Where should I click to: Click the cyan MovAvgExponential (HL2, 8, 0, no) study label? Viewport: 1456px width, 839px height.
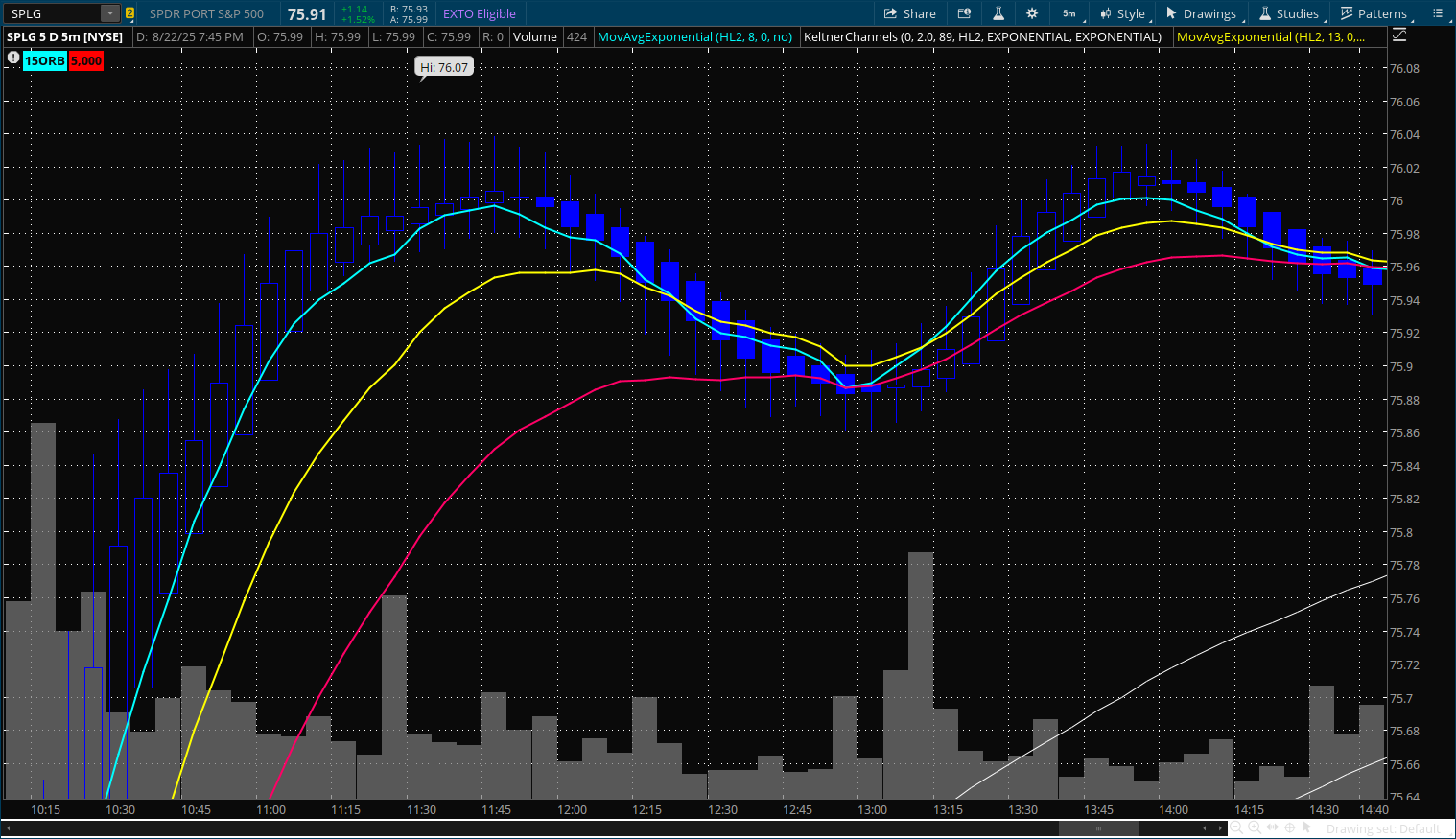coord(694,36)
